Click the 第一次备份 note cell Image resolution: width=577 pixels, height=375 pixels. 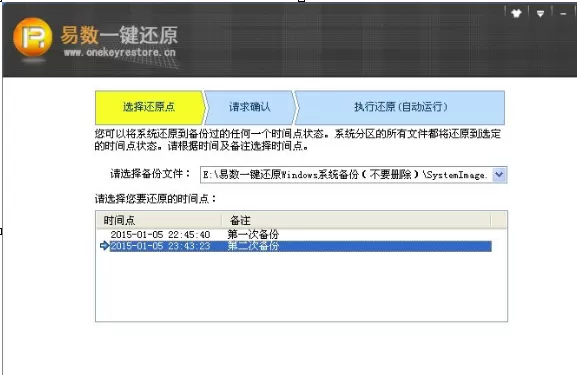click(253, 234)
